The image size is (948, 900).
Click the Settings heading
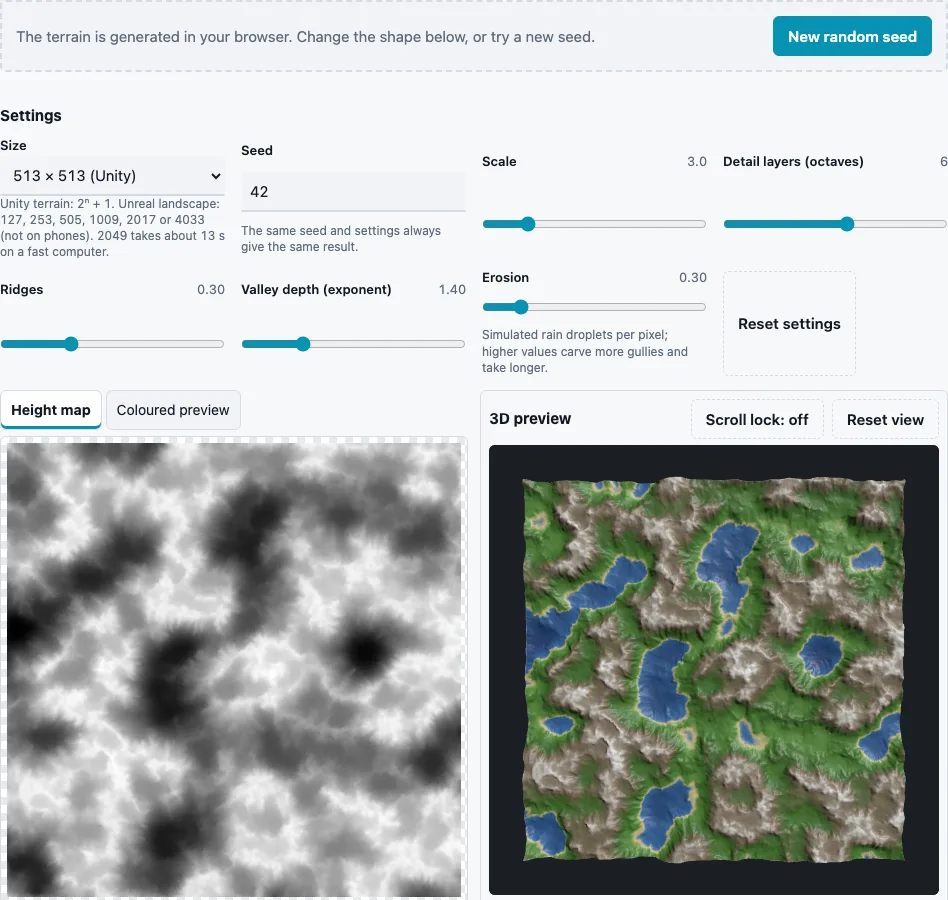click(31, 115)
